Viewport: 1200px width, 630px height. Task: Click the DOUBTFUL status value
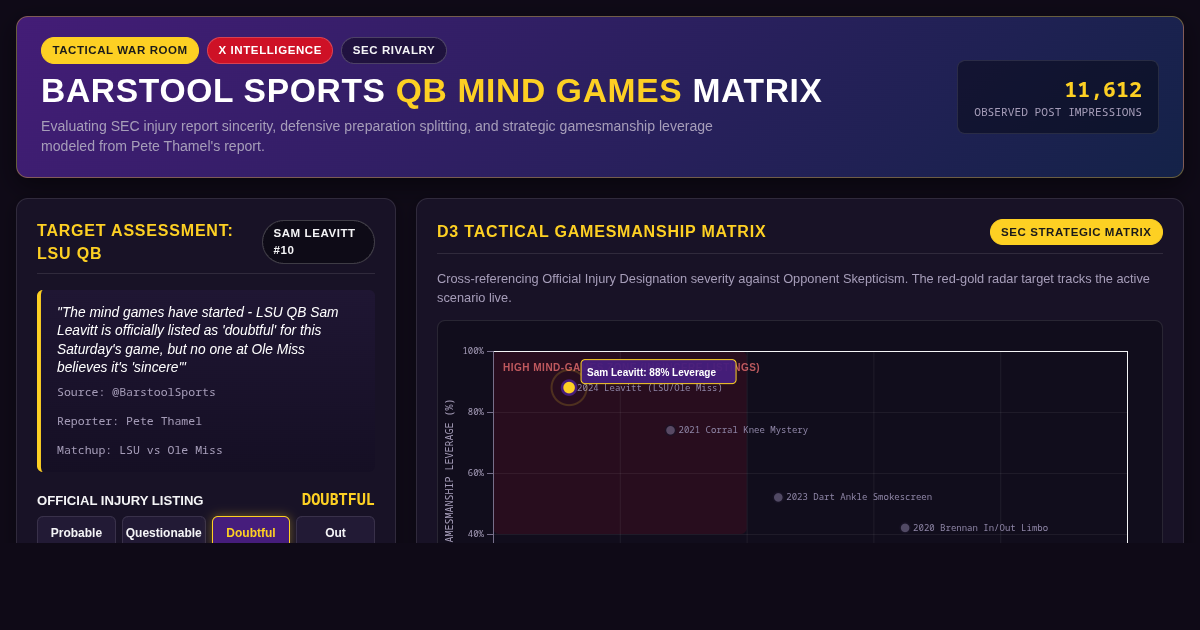[x=338, y=500]
